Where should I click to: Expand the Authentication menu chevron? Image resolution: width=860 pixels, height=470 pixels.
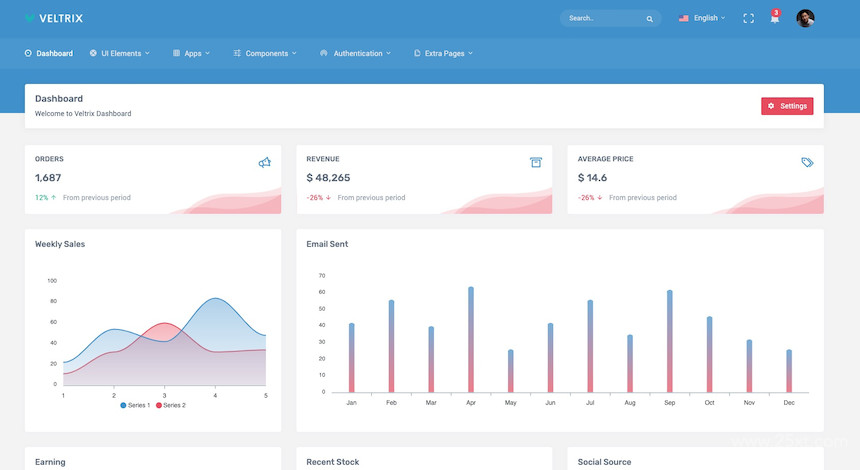[388, 53]
